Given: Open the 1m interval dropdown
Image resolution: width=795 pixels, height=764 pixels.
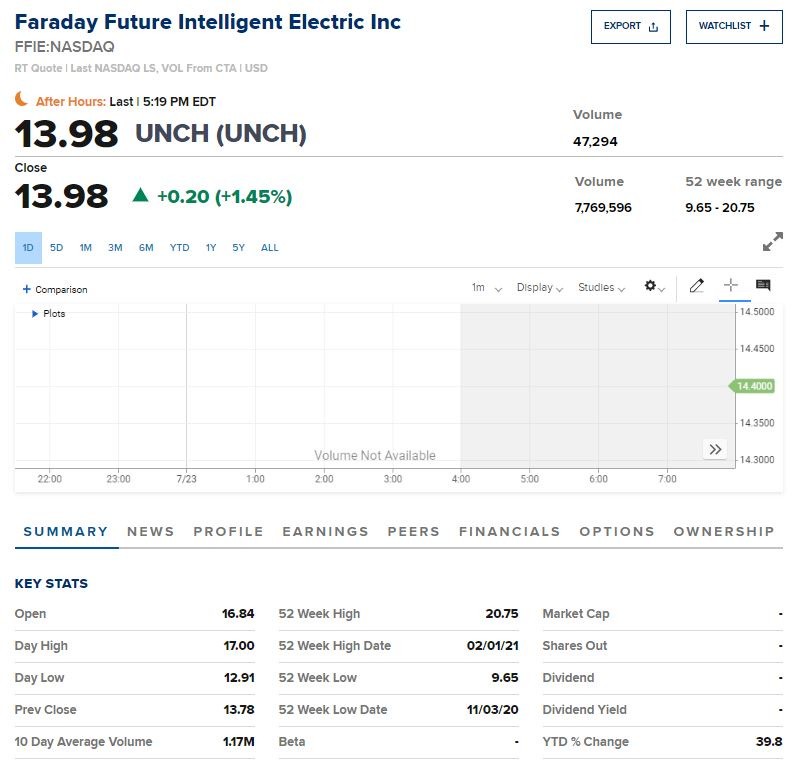Looking at the screenshot, I should pos(487,288).
